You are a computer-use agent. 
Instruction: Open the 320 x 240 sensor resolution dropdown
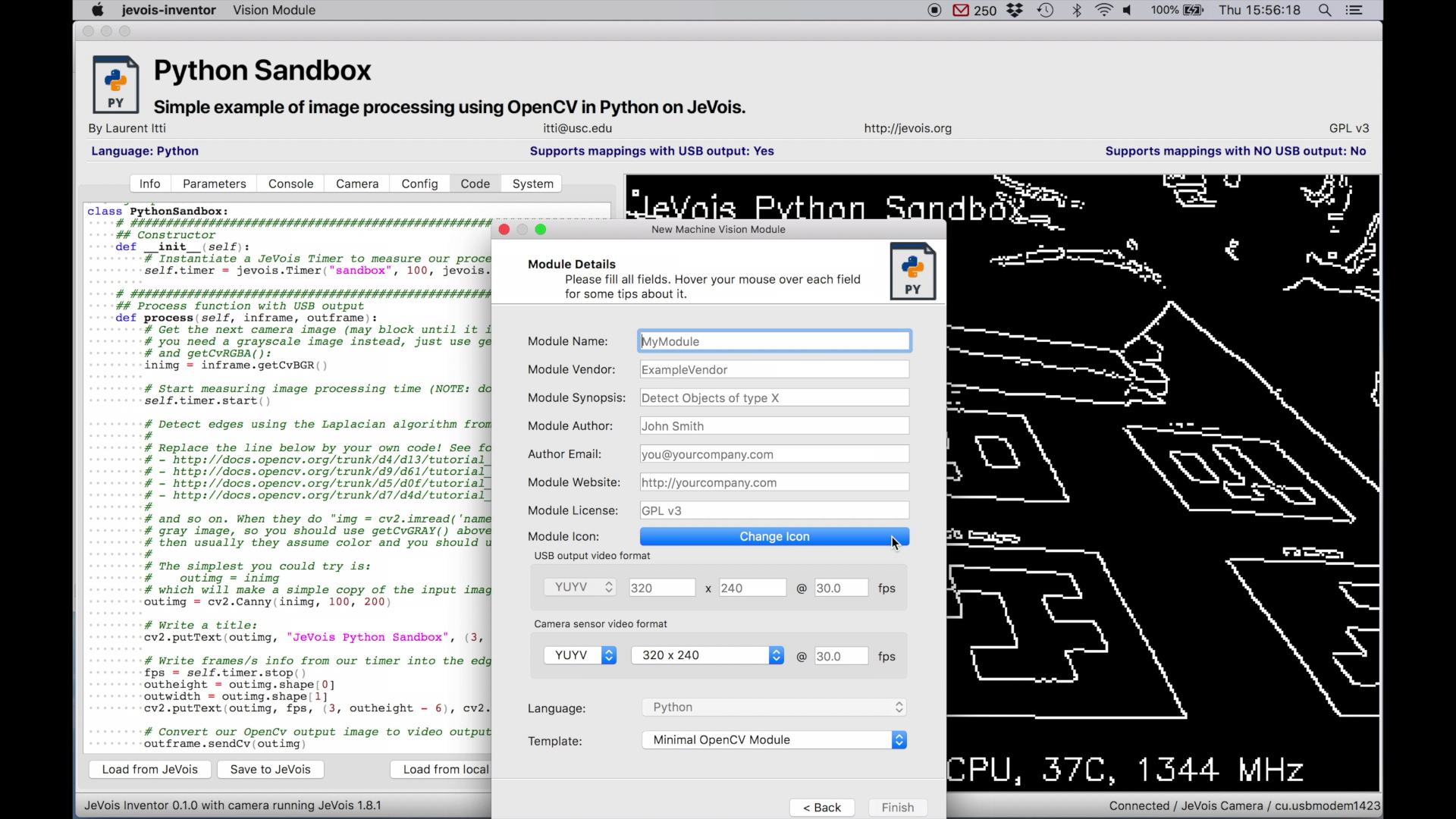tap(708, 655)
